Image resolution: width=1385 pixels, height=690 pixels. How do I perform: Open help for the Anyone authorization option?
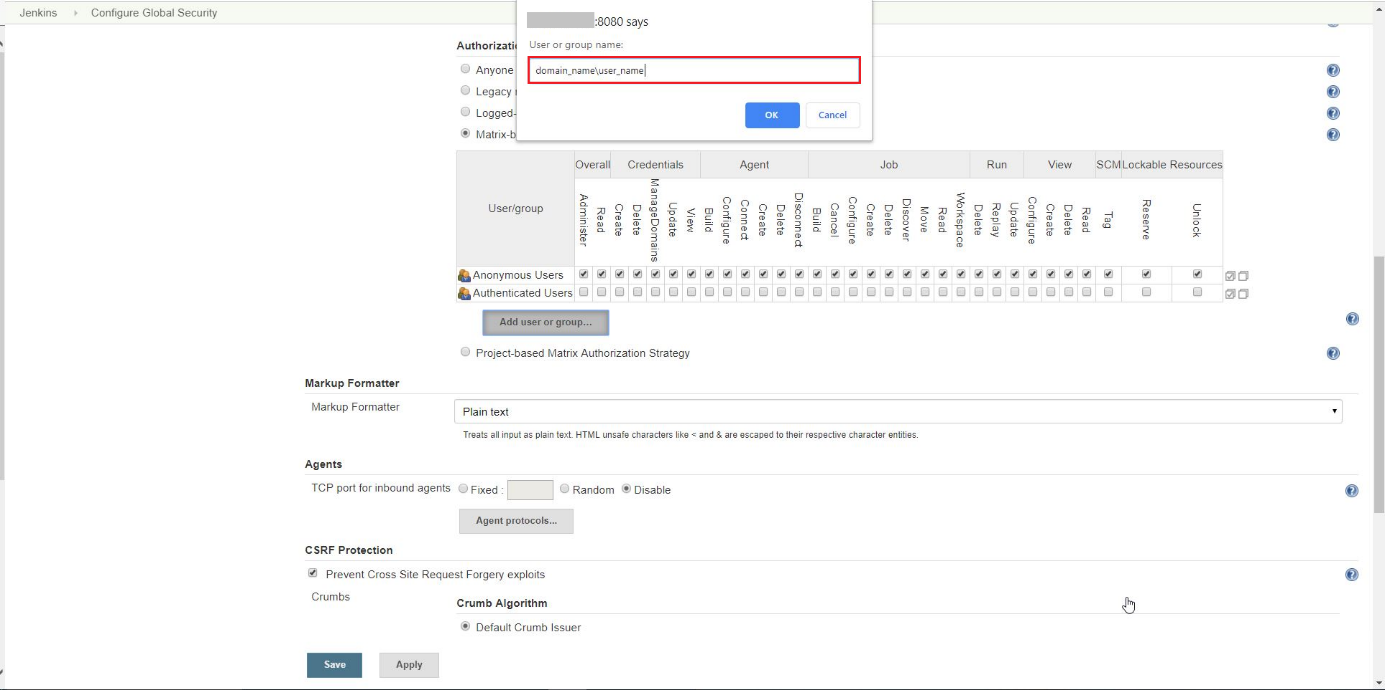tap(1333, 71)
